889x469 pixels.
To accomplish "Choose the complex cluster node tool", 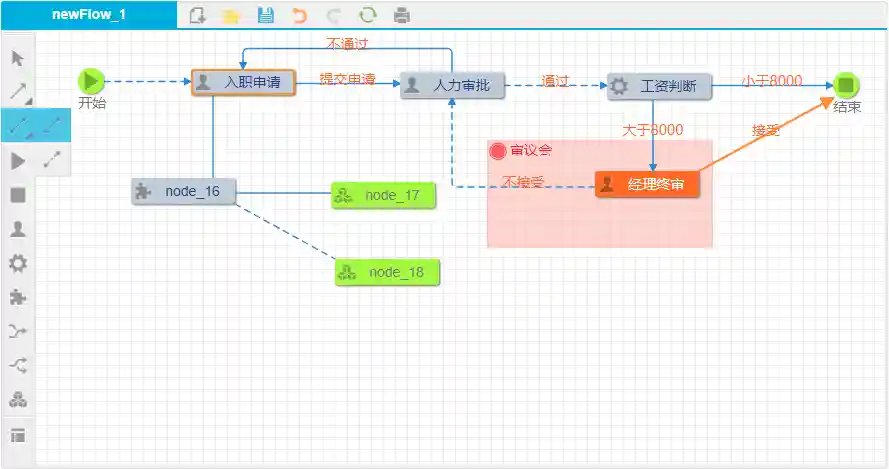I will click(18, 400).
